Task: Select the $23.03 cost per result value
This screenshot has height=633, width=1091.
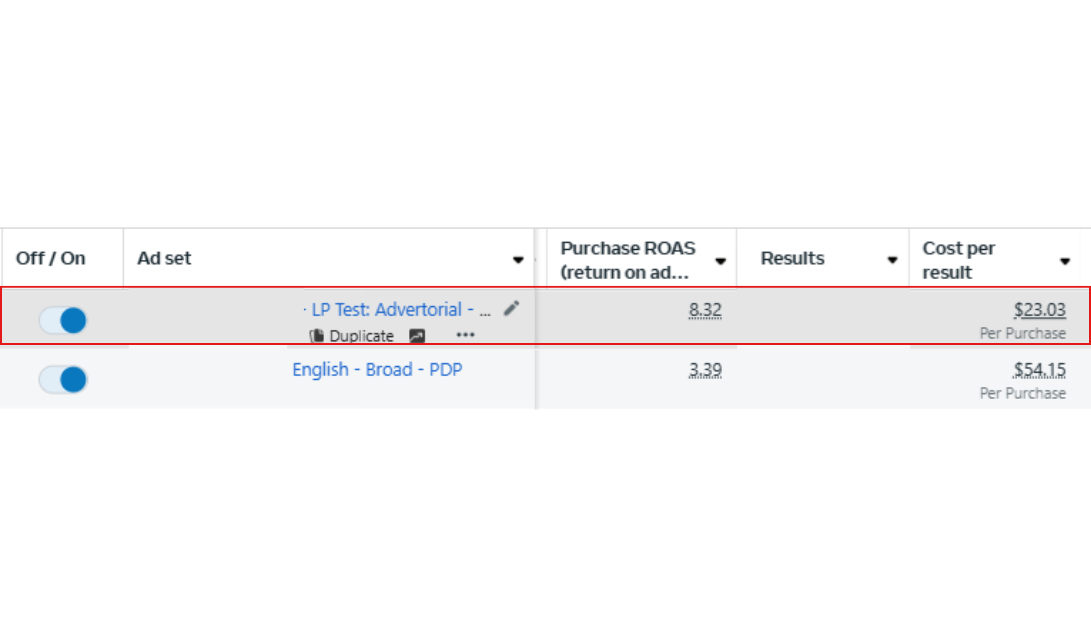Action: 1040,310
